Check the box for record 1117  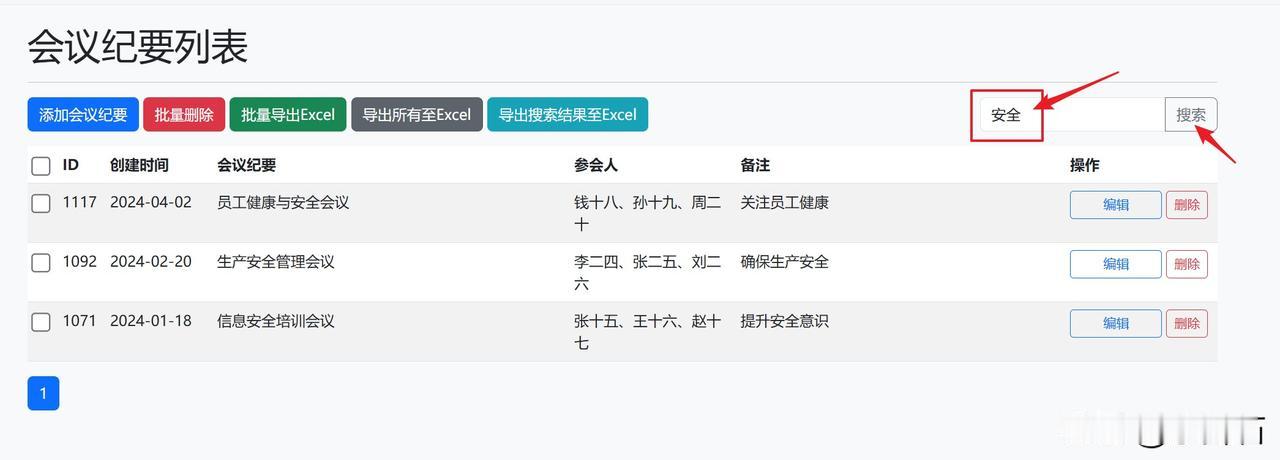tap(41, 204)
